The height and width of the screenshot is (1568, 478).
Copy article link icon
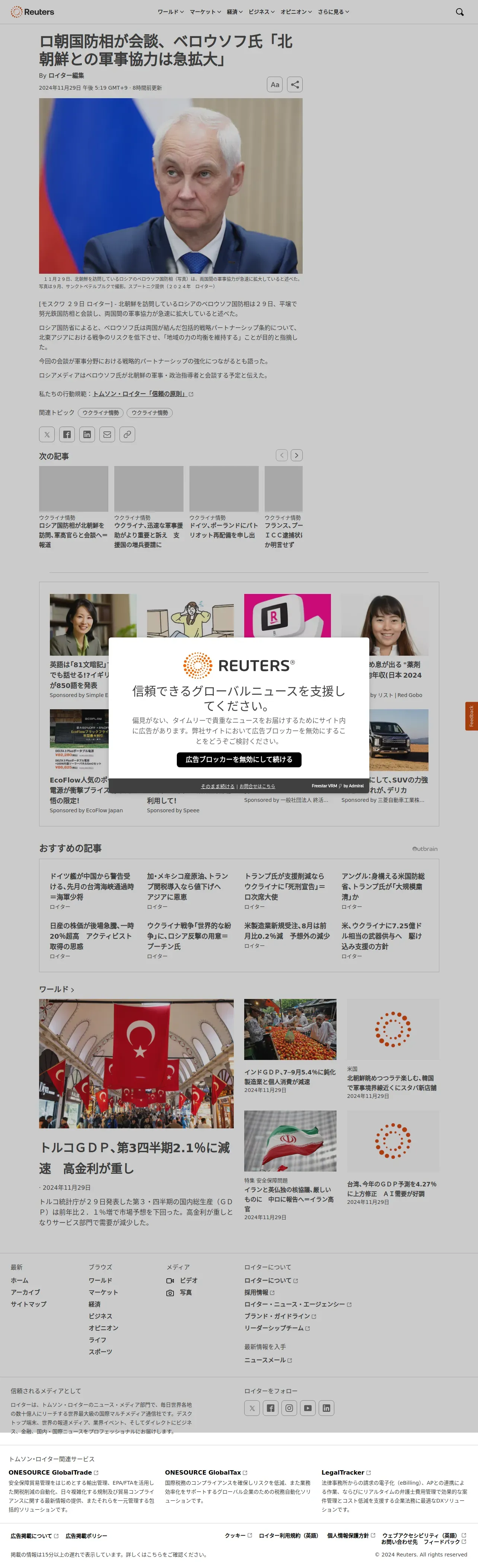pos(127,435)
